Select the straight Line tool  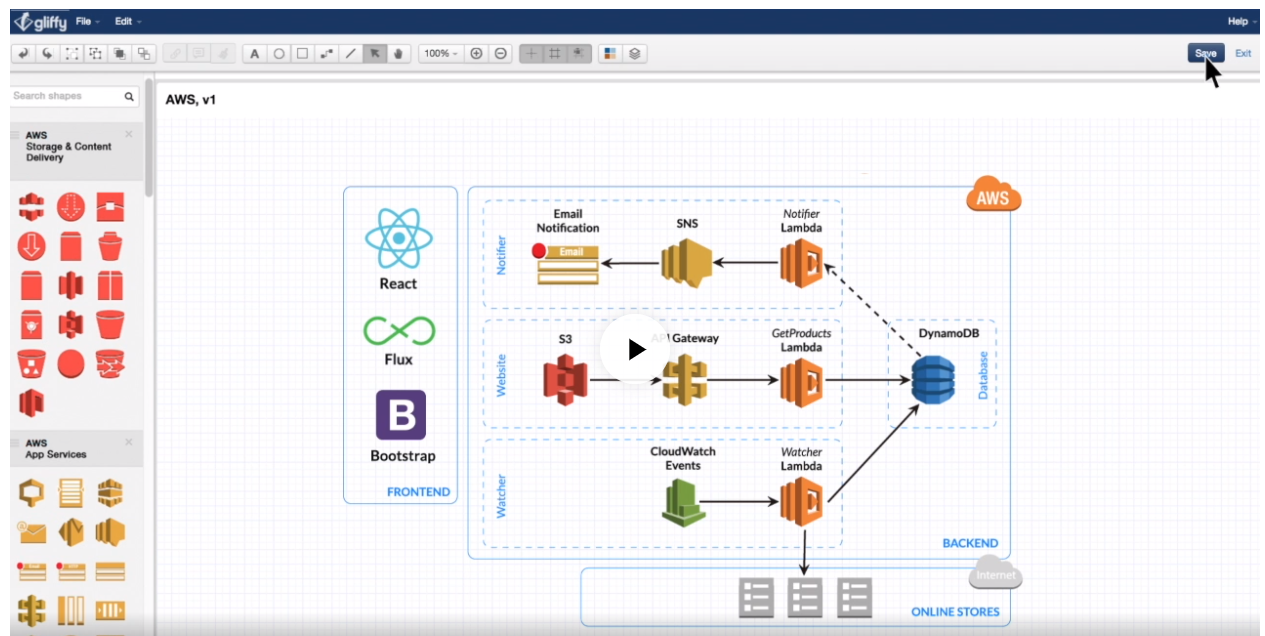[351, 54]
